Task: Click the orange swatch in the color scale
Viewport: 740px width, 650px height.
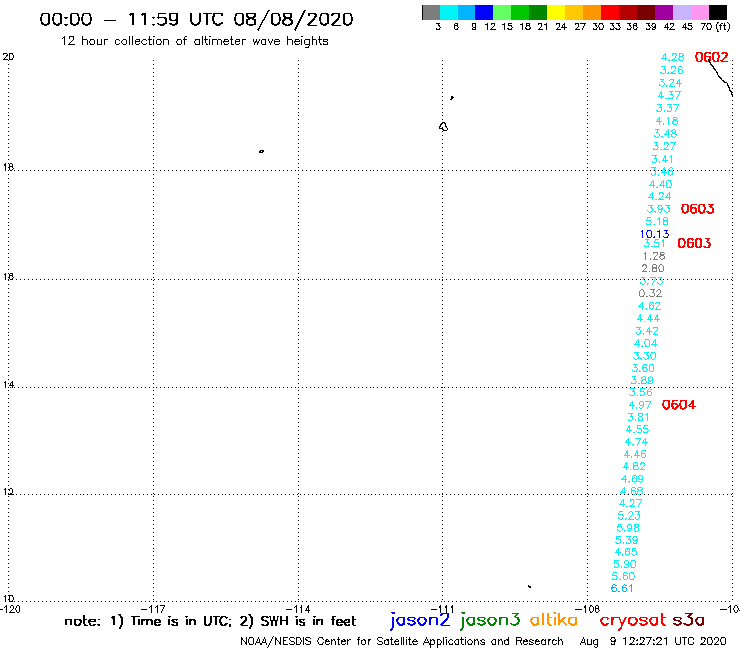Action: [592, 12]
